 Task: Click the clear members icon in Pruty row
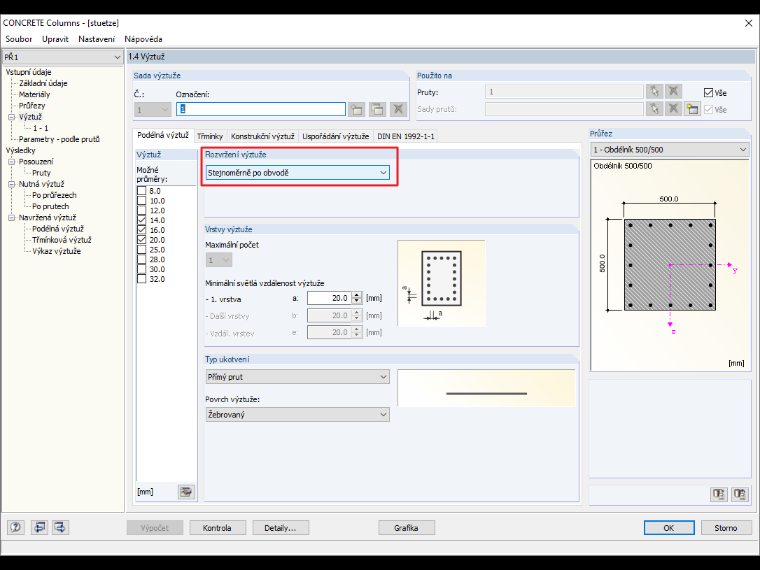(673, 92)
